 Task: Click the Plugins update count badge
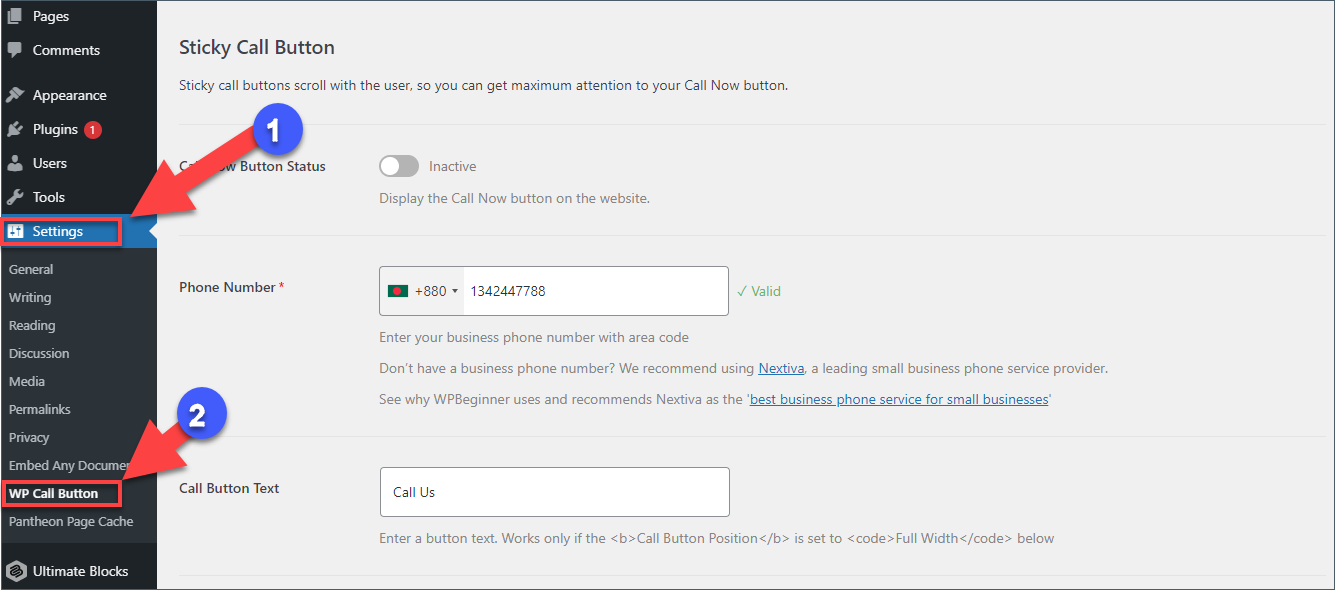pos(93,129)
